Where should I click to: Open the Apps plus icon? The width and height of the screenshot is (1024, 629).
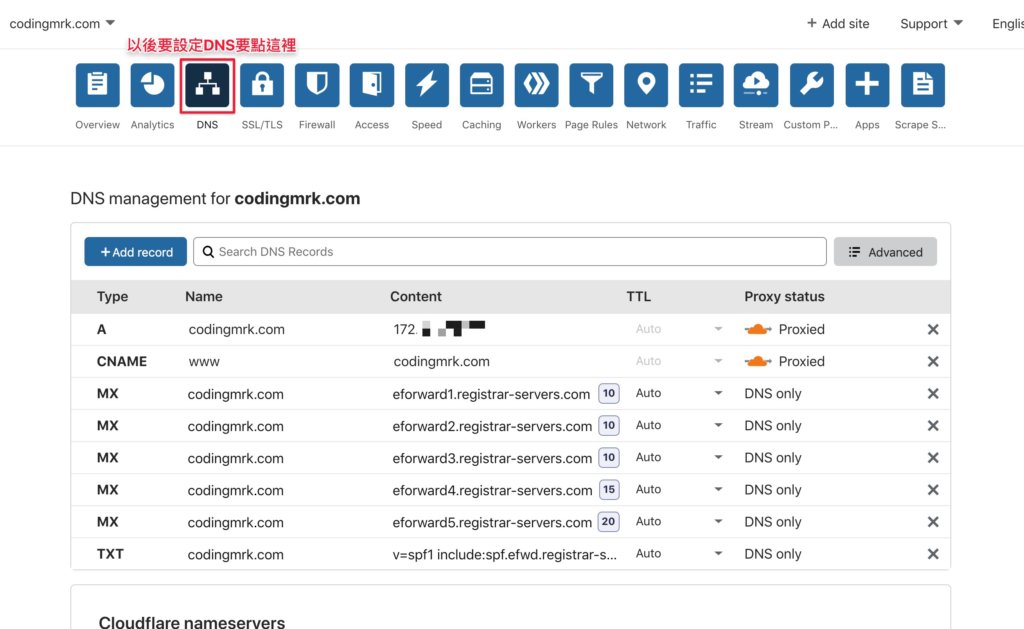867,85
